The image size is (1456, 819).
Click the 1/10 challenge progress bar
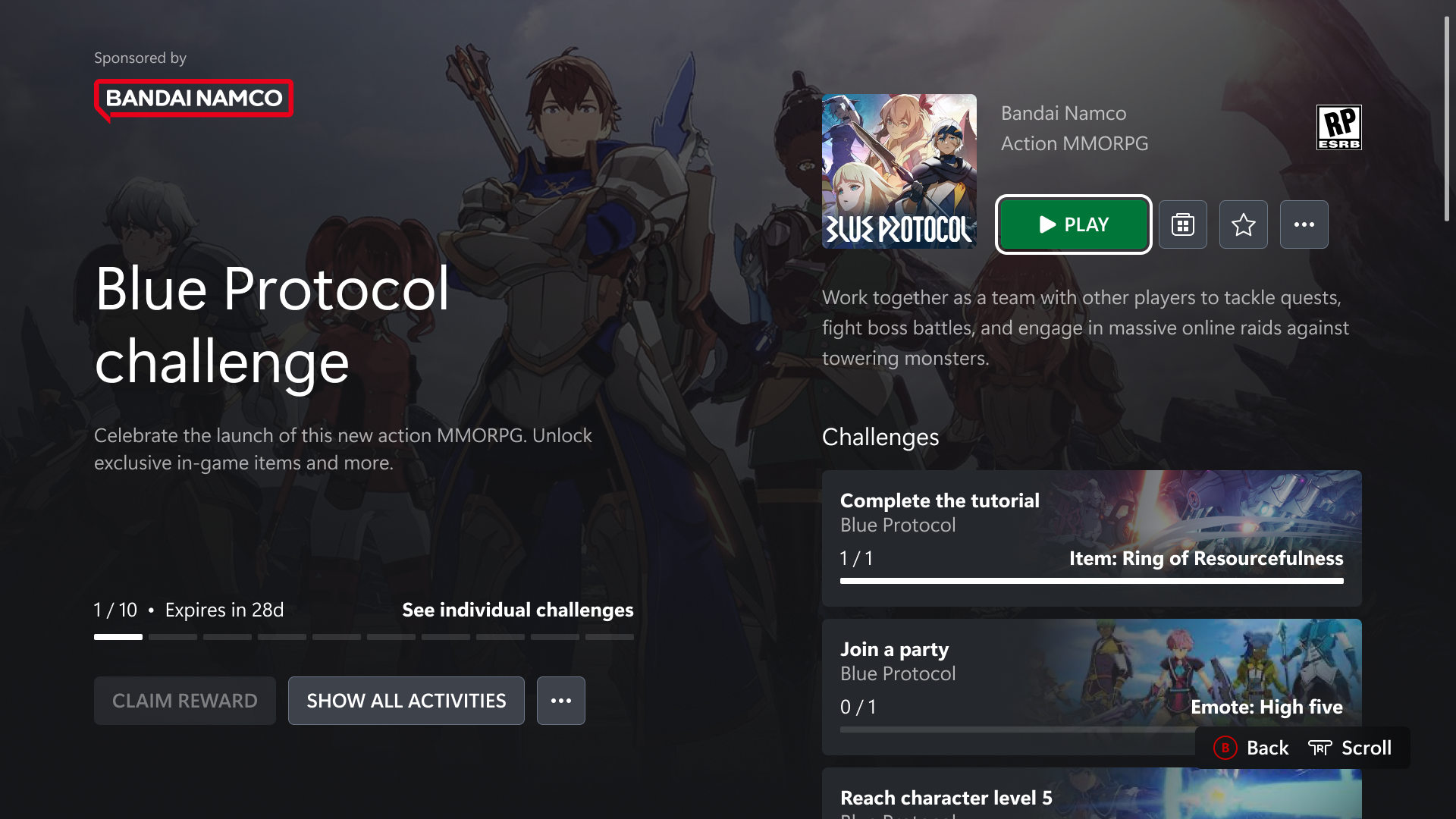pyautogui.click(x=363, y=637)
